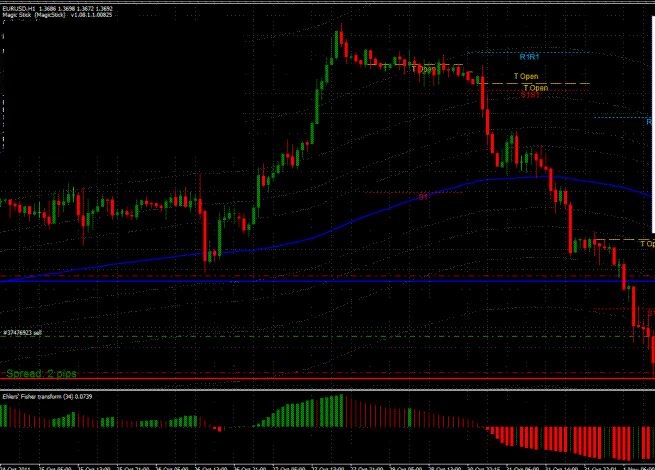This screenshot has width=655, height=470.
Task: Select the T Open label directly above red S1S1
Action: pos(536,88)
